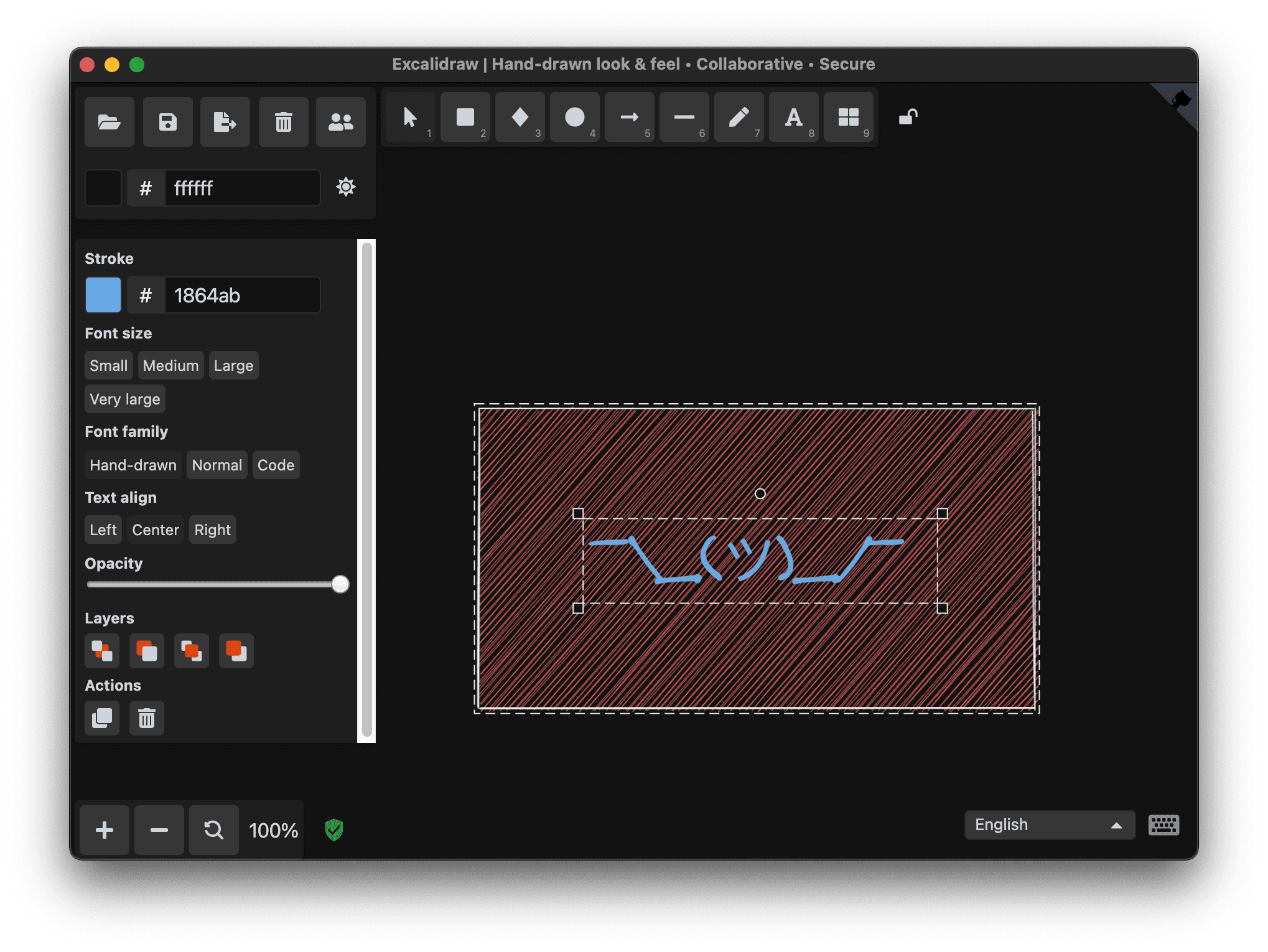This screenshot has height=952, width=1268.
Task: Drag the Opacity slider
Action: click(341, 584)
